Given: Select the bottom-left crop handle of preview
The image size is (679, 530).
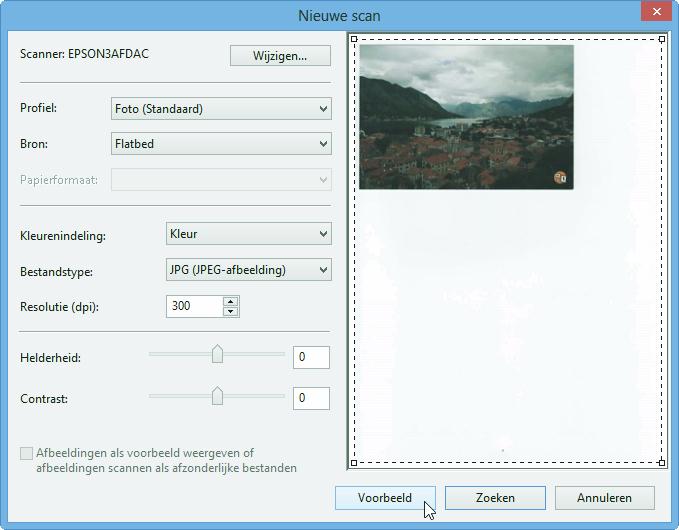Looking at the screenshot, I should coord(354,463).
